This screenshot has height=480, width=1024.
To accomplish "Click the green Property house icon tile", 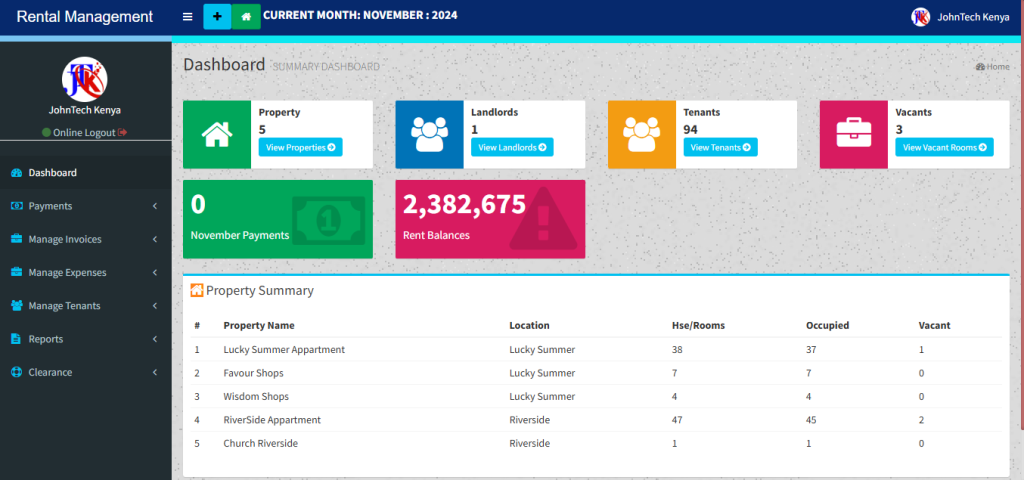I will pos(217,134).
